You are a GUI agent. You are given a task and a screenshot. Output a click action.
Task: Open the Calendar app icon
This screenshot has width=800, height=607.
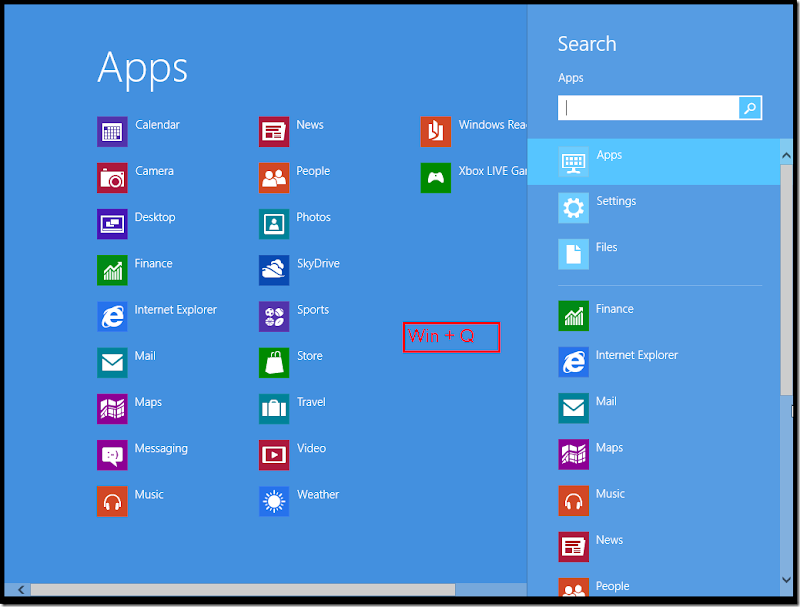(x=112, y=132)
